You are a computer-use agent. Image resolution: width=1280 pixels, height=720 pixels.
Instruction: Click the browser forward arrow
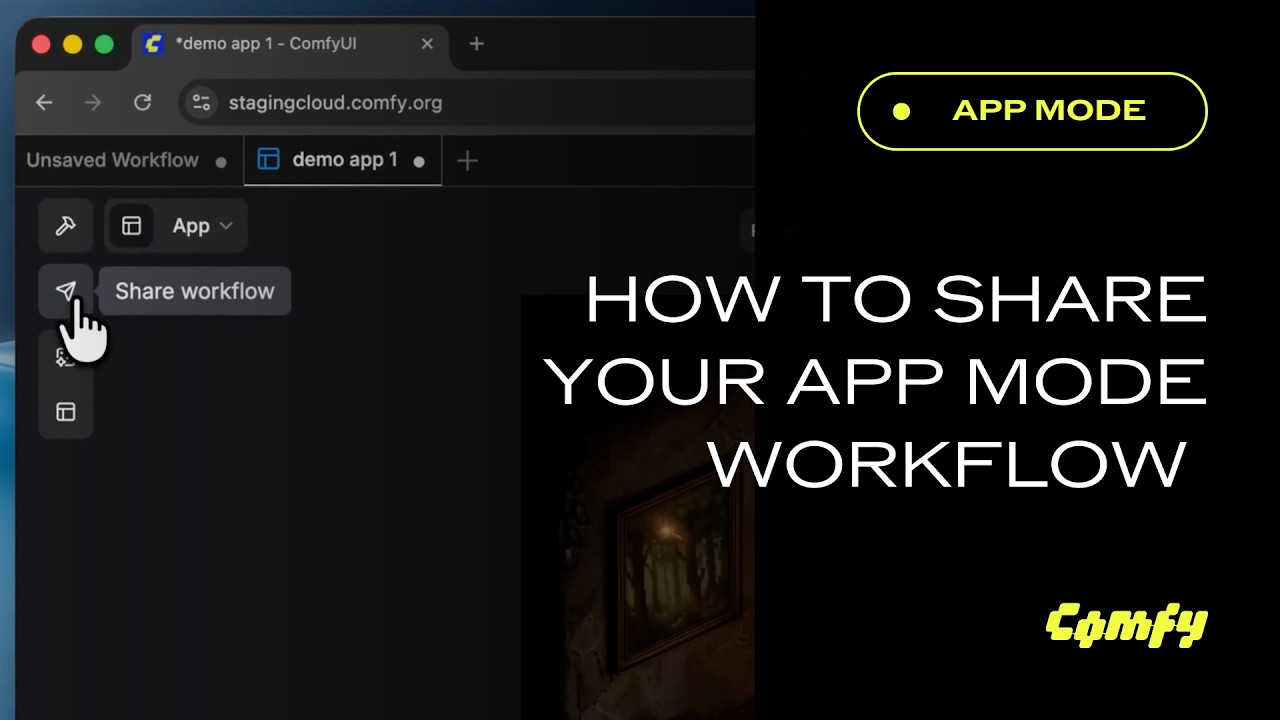click(93, 103)
